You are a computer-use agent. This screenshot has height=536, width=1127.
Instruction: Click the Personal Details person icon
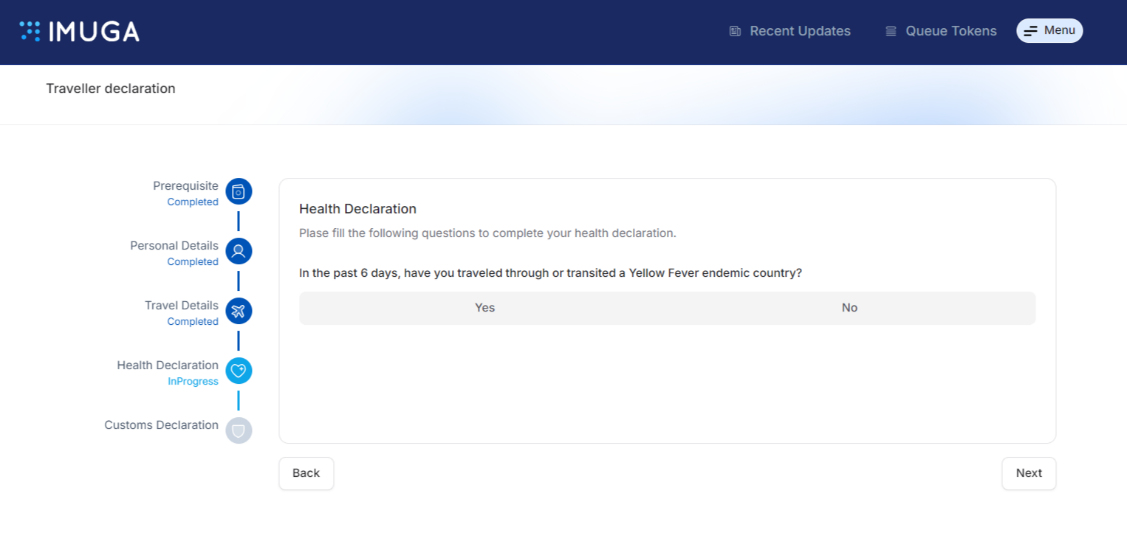(x=238, y=251)
